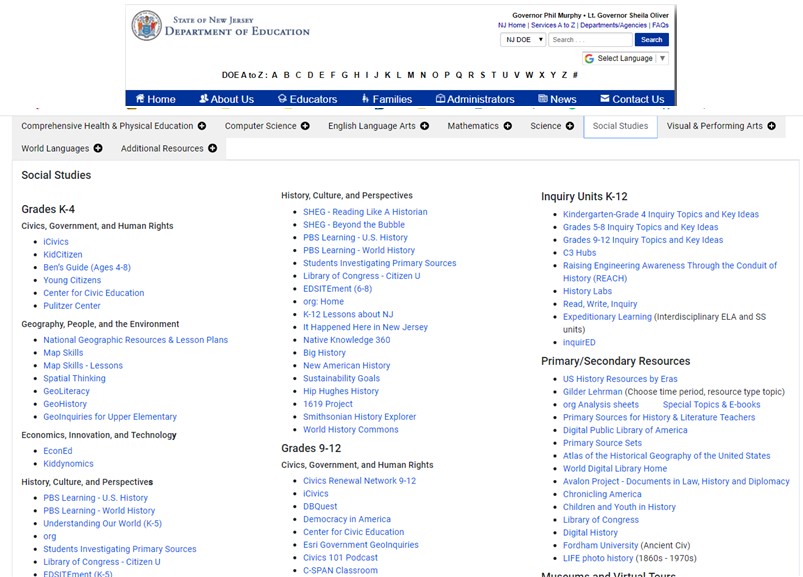
Task: Open the Kiddynomics link
Action: pyautogui.click(x=69, y=464)
